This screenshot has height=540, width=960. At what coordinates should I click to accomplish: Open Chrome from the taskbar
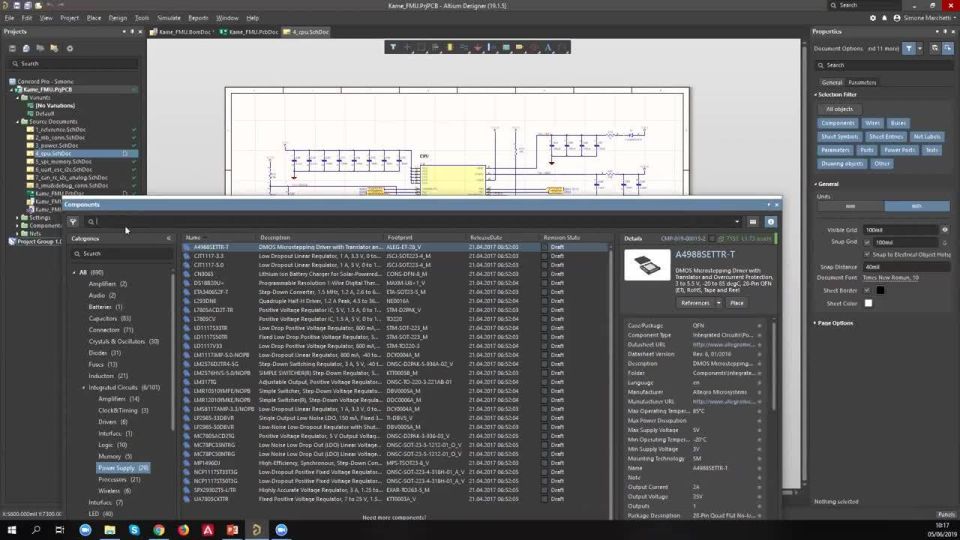pos(159,530)
